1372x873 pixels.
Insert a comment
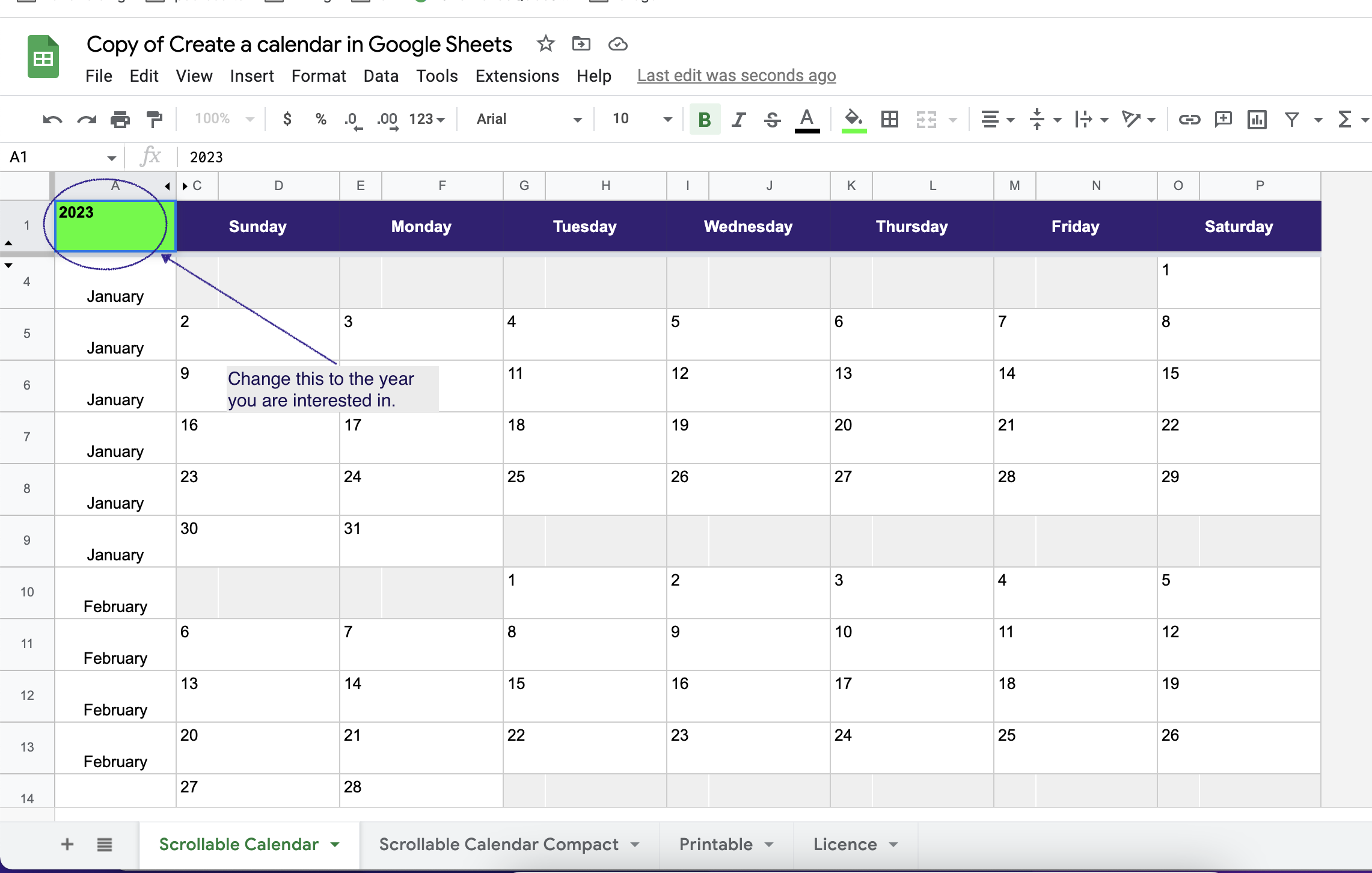(1223, 119)
